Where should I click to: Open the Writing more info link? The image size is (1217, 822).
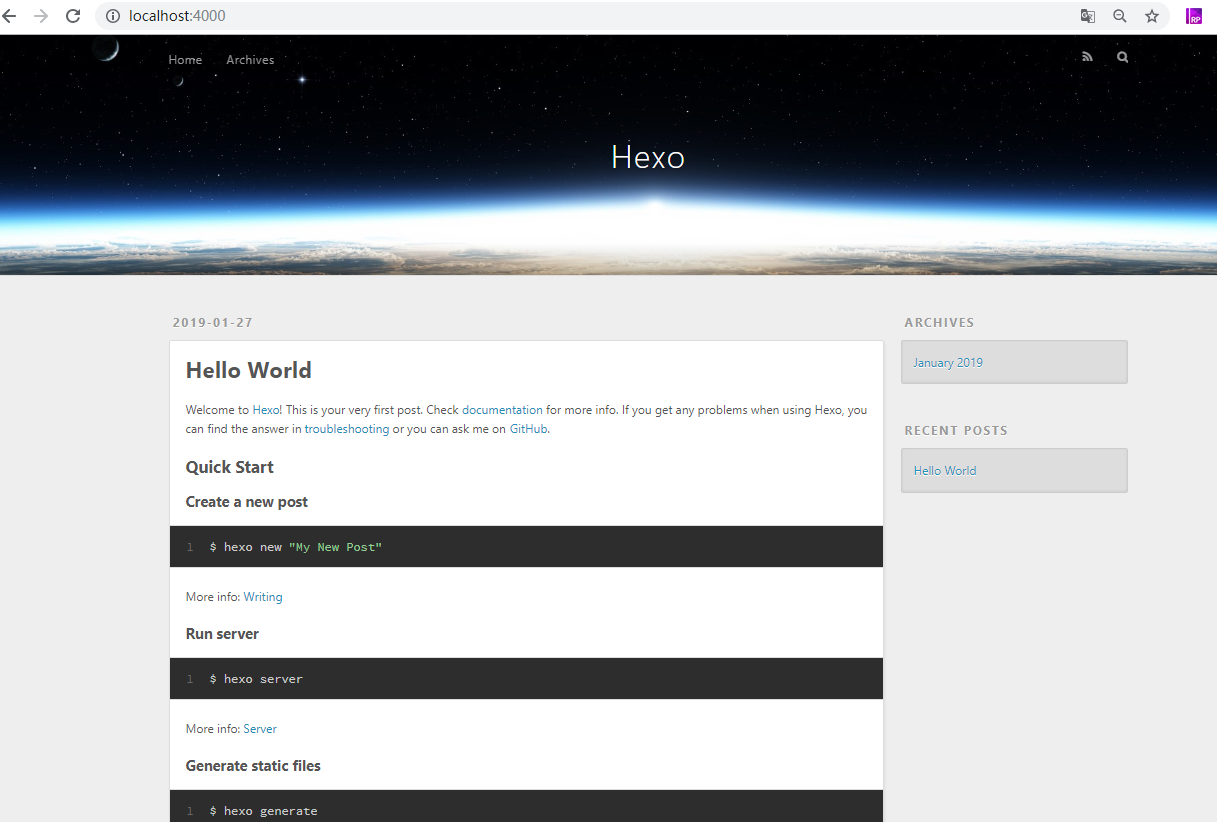point(263,597)
